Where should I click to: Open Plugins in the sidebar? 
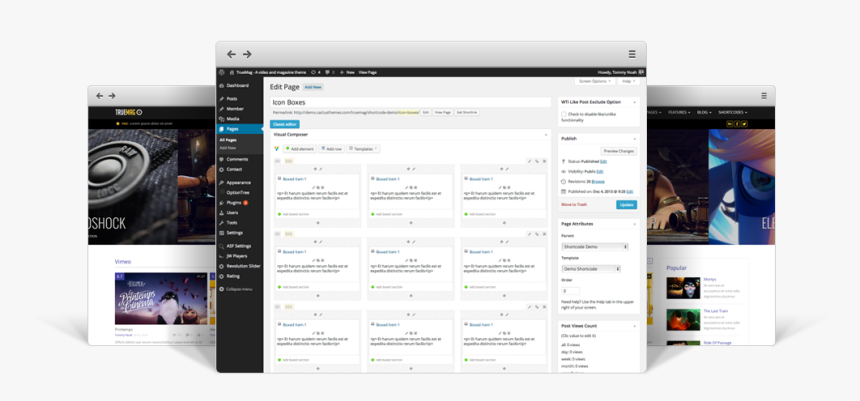(x=236, y=202)
